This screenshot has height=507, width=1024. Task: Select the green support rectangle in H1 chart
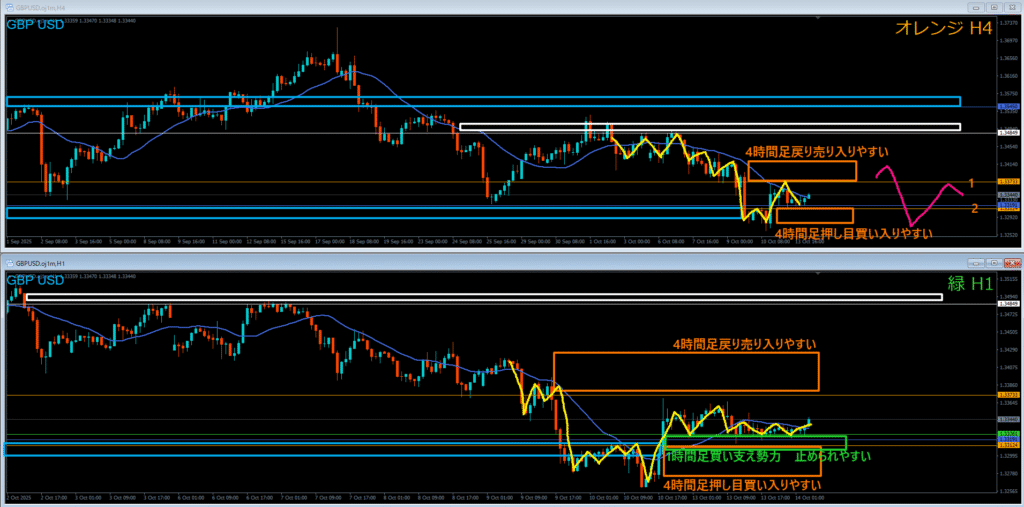coord(755,442)
